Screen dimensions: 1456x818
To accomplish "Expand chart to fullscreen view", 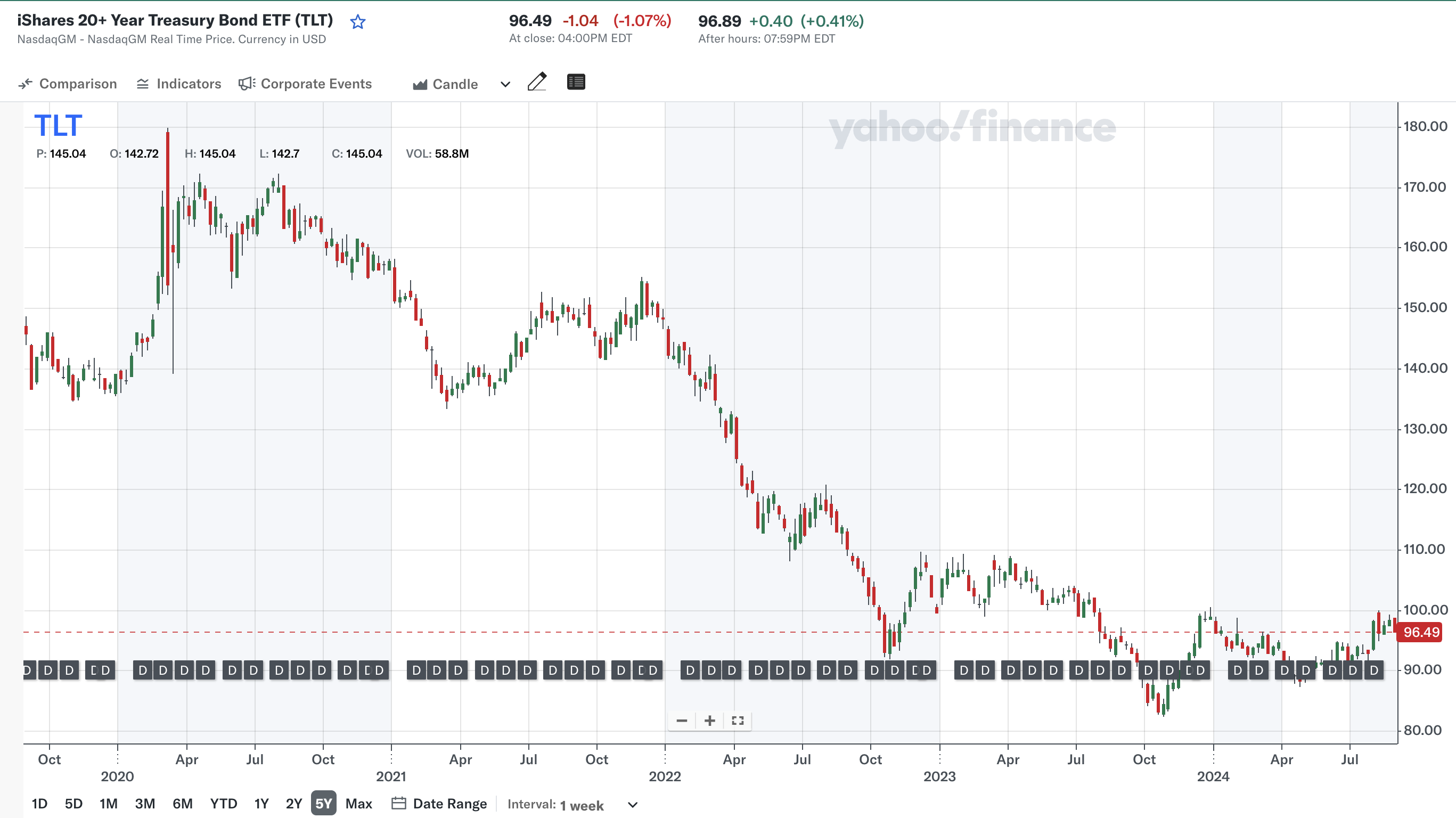I will (x=738, y=721).
